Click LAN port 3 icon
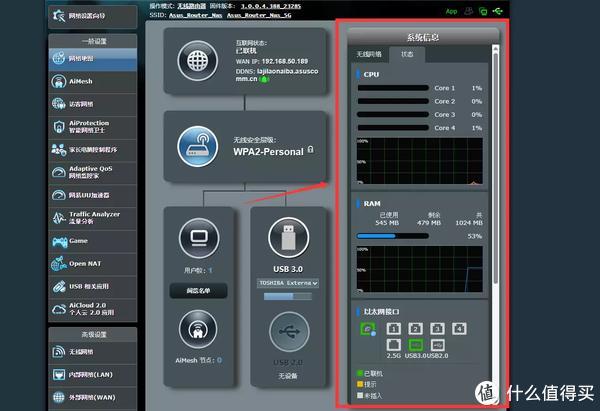Screen dimensions: 600x411 (437, 328)
